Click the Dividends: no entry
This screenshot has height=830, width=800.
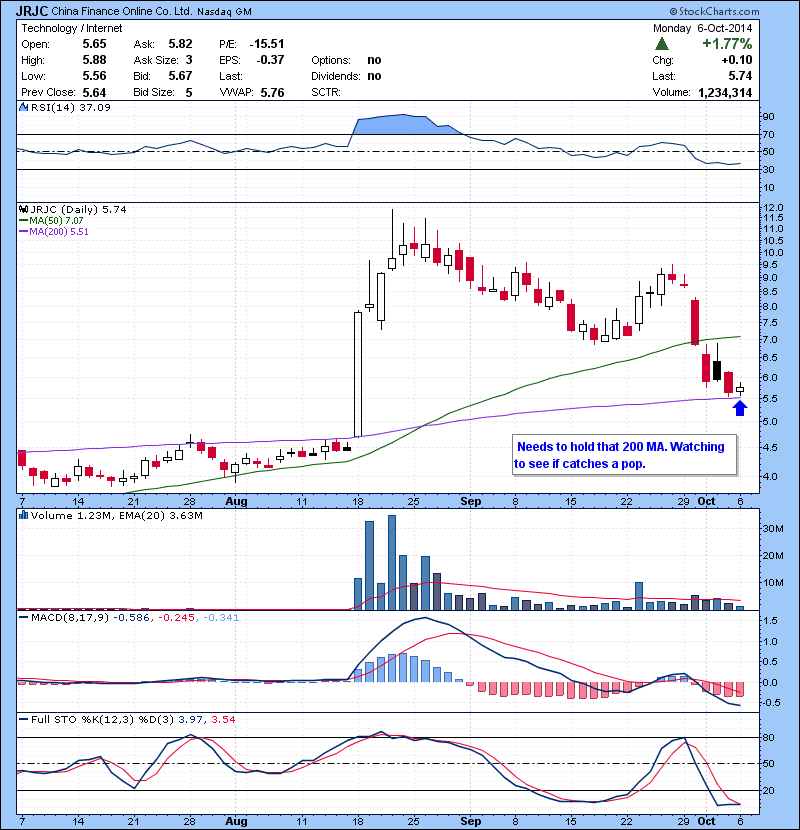tap(346, 76)
